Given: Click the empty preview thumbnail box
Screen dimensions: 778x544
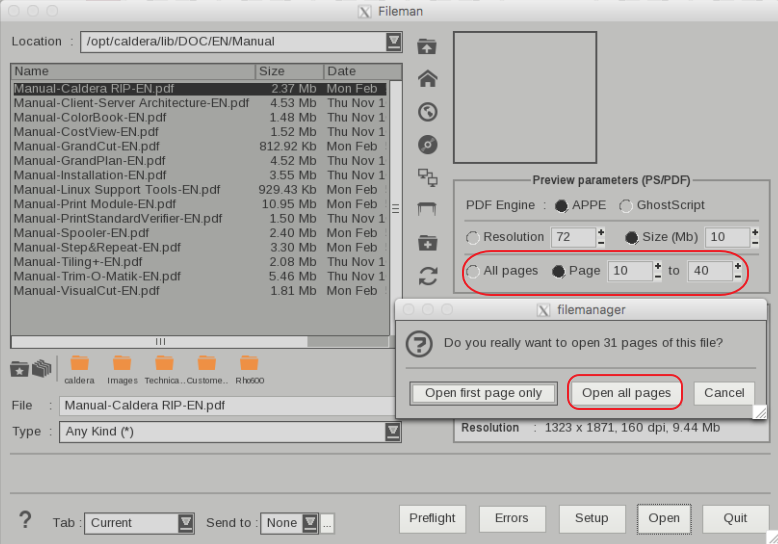Looking at the screenshot, I should (525, 97).
